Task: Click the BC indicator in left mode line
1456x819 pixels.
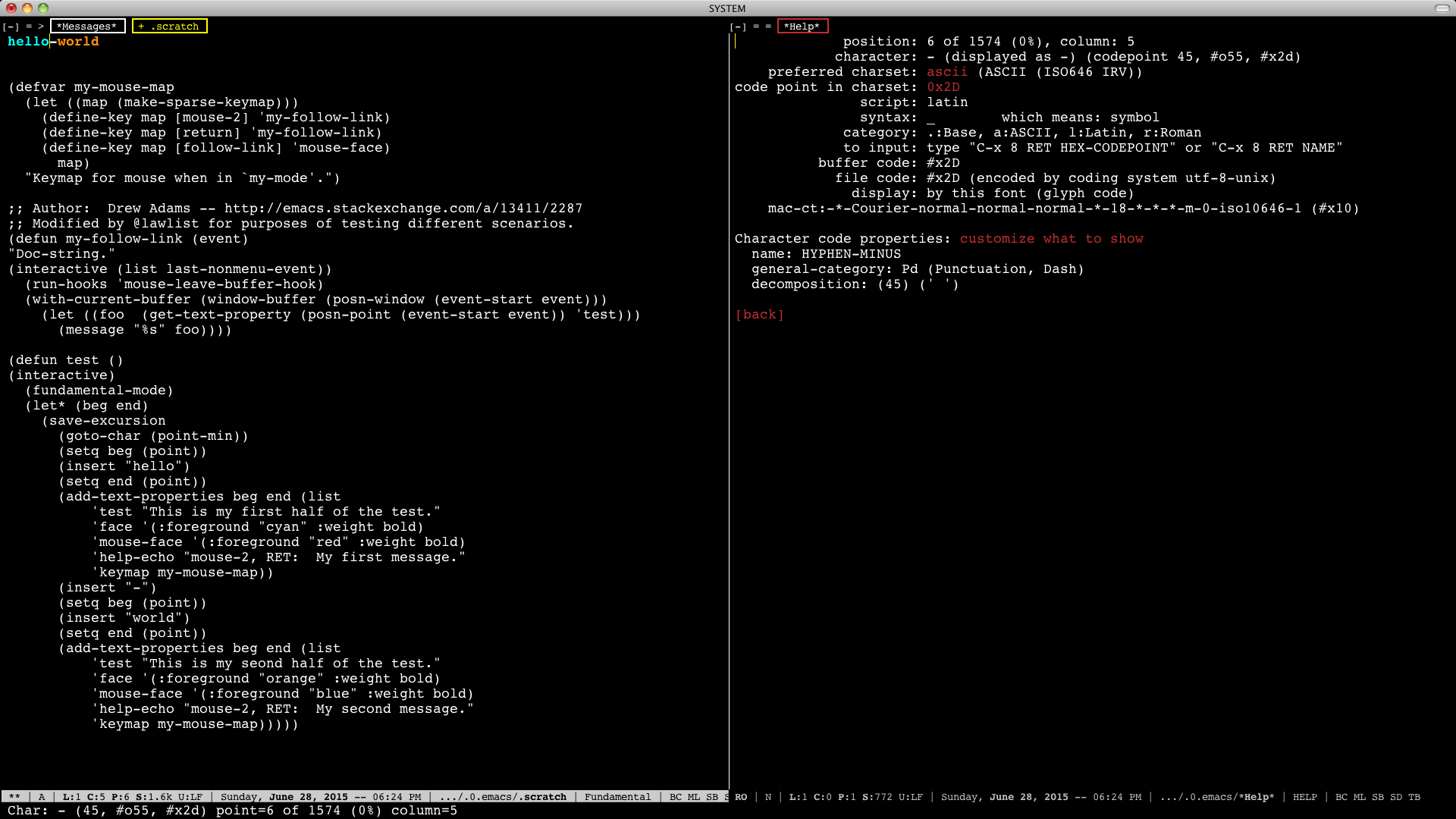Action: coord(676,797)
